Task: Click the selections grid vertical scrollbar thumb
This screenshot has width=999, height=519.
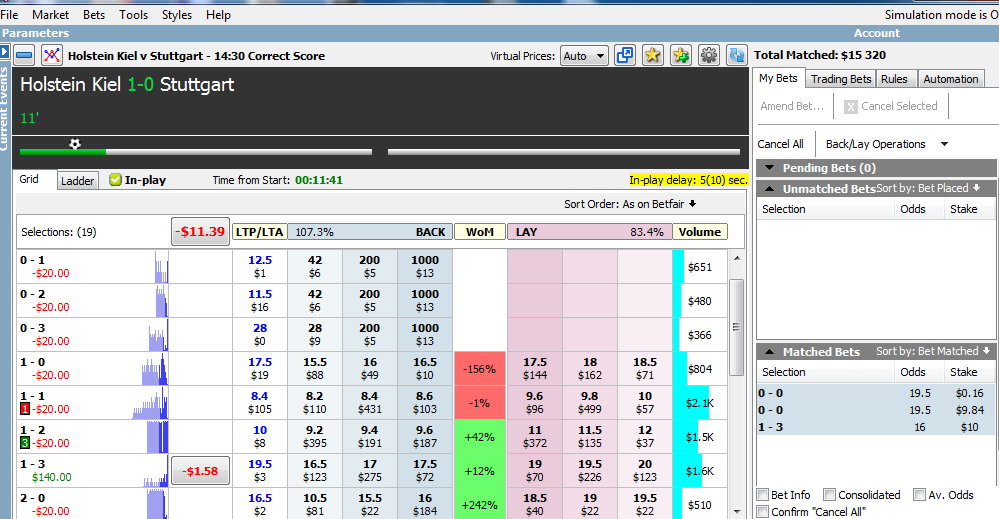Action: tap(737, 327)
